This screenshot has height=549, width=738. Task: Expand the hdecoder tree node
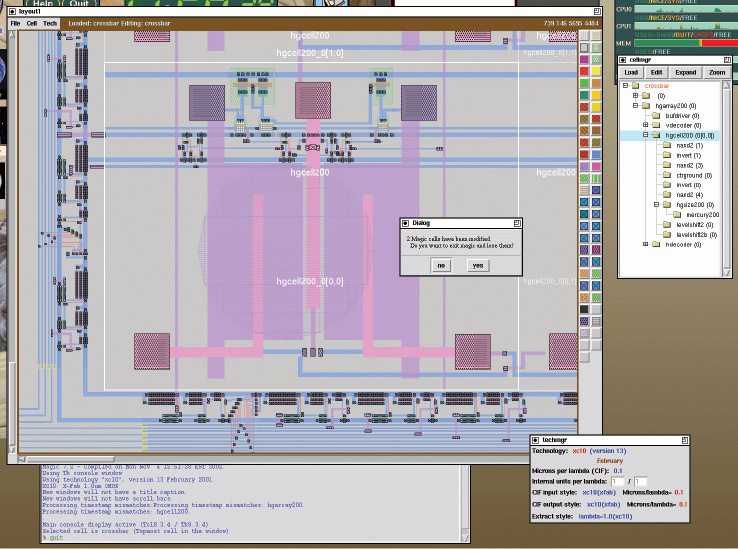pyautogui.click(x=646, y=244)
